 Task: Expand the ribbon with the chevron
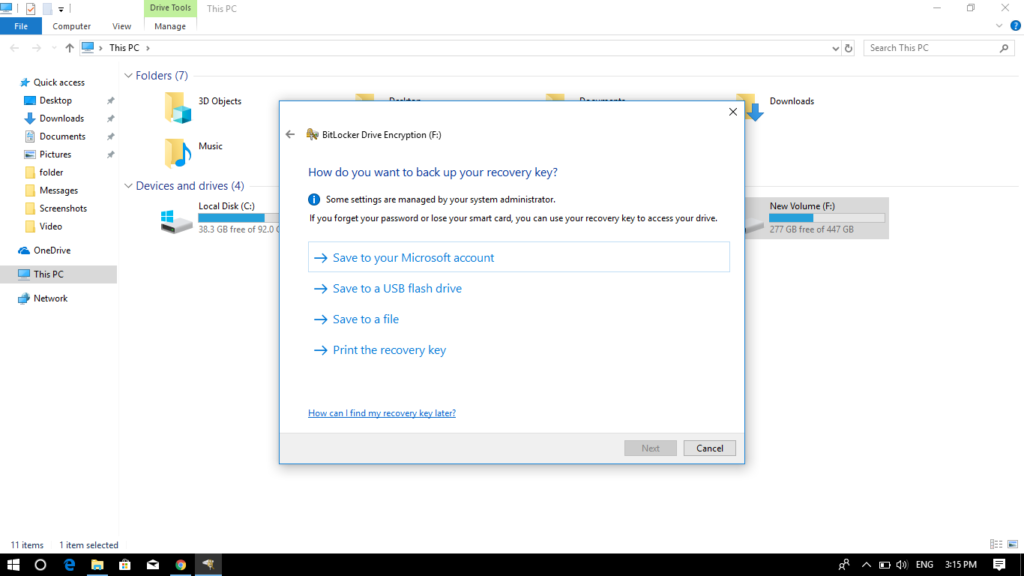(999, 26)
